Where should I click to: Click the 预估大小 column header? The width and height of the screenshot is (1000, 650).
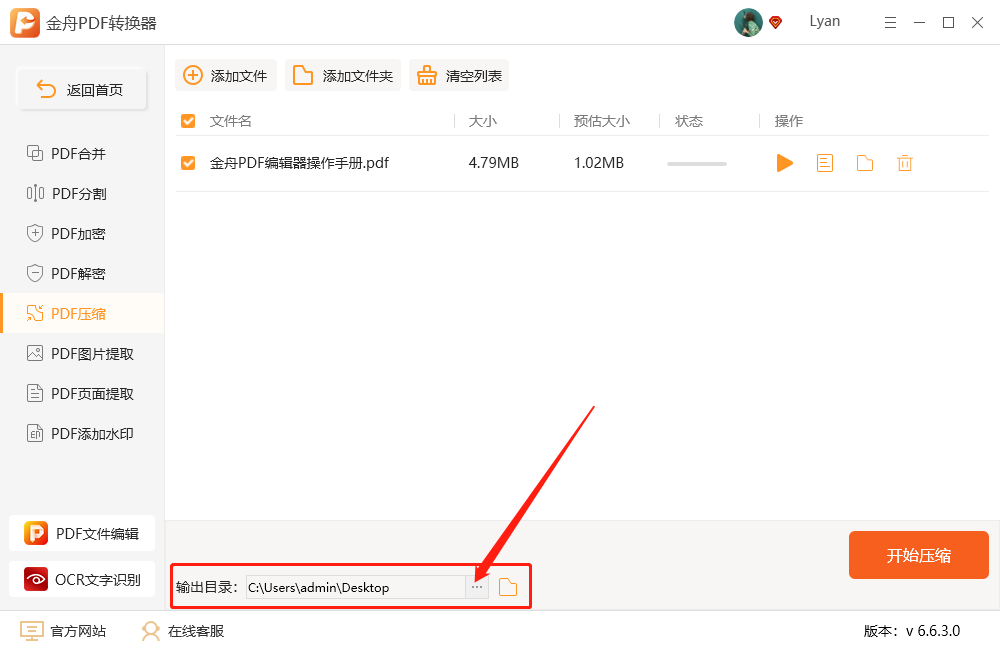[601, 121]
